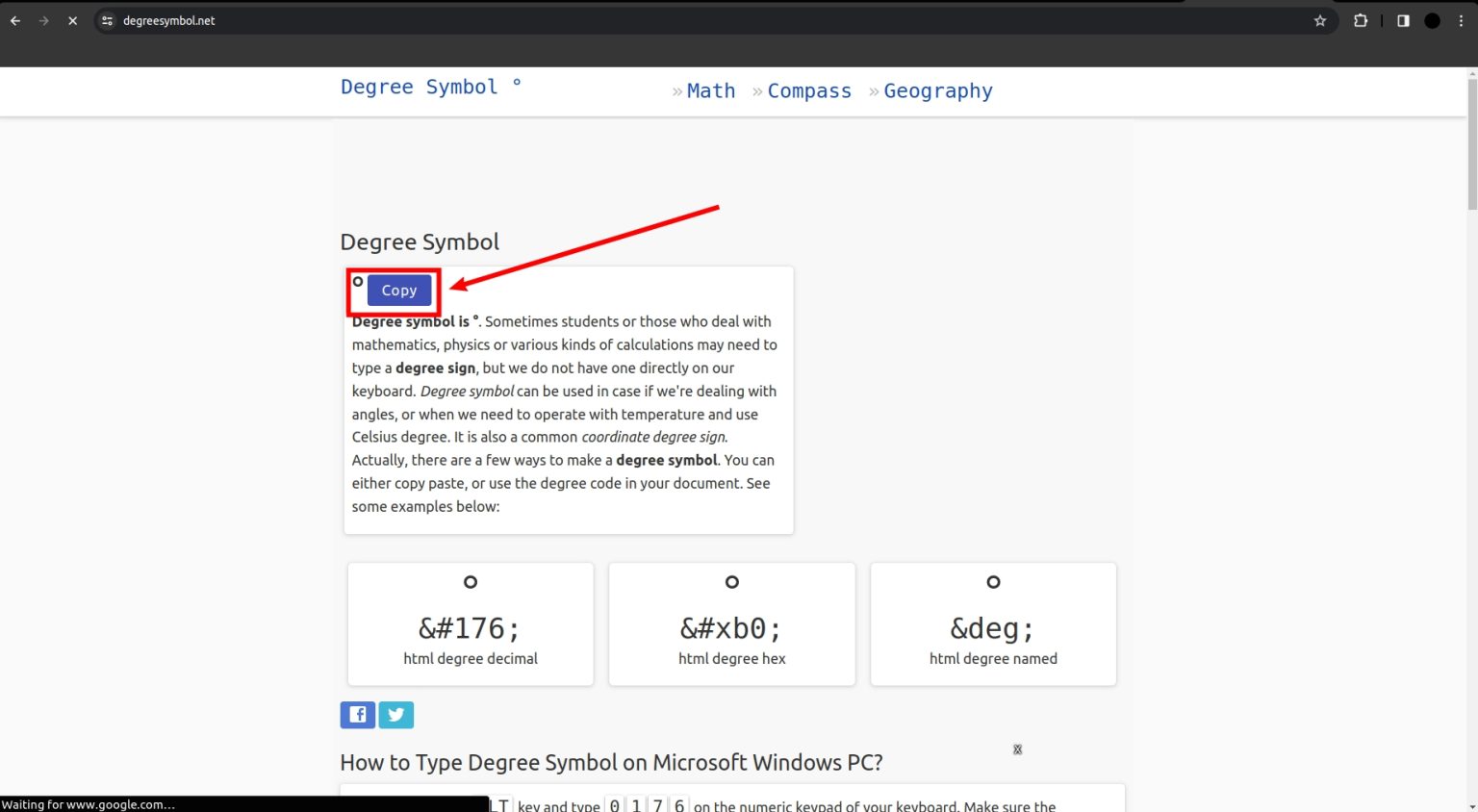Open the extensions puzzle icon
Image resolution: width=1478 pixels, height=812 pixels.
pos(1361,20)
